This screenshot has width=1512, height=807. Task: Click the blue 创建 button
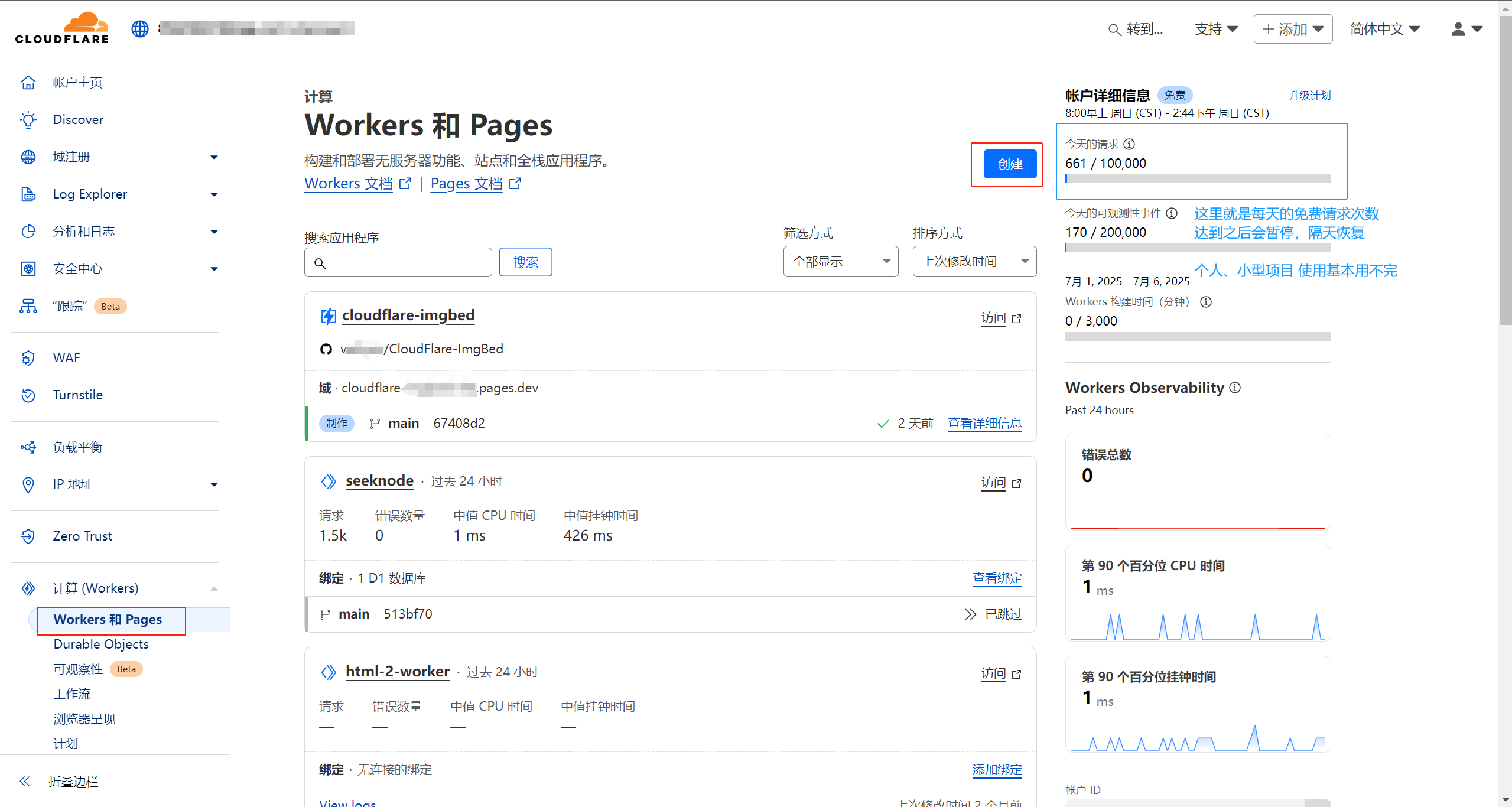point(1010,164)
